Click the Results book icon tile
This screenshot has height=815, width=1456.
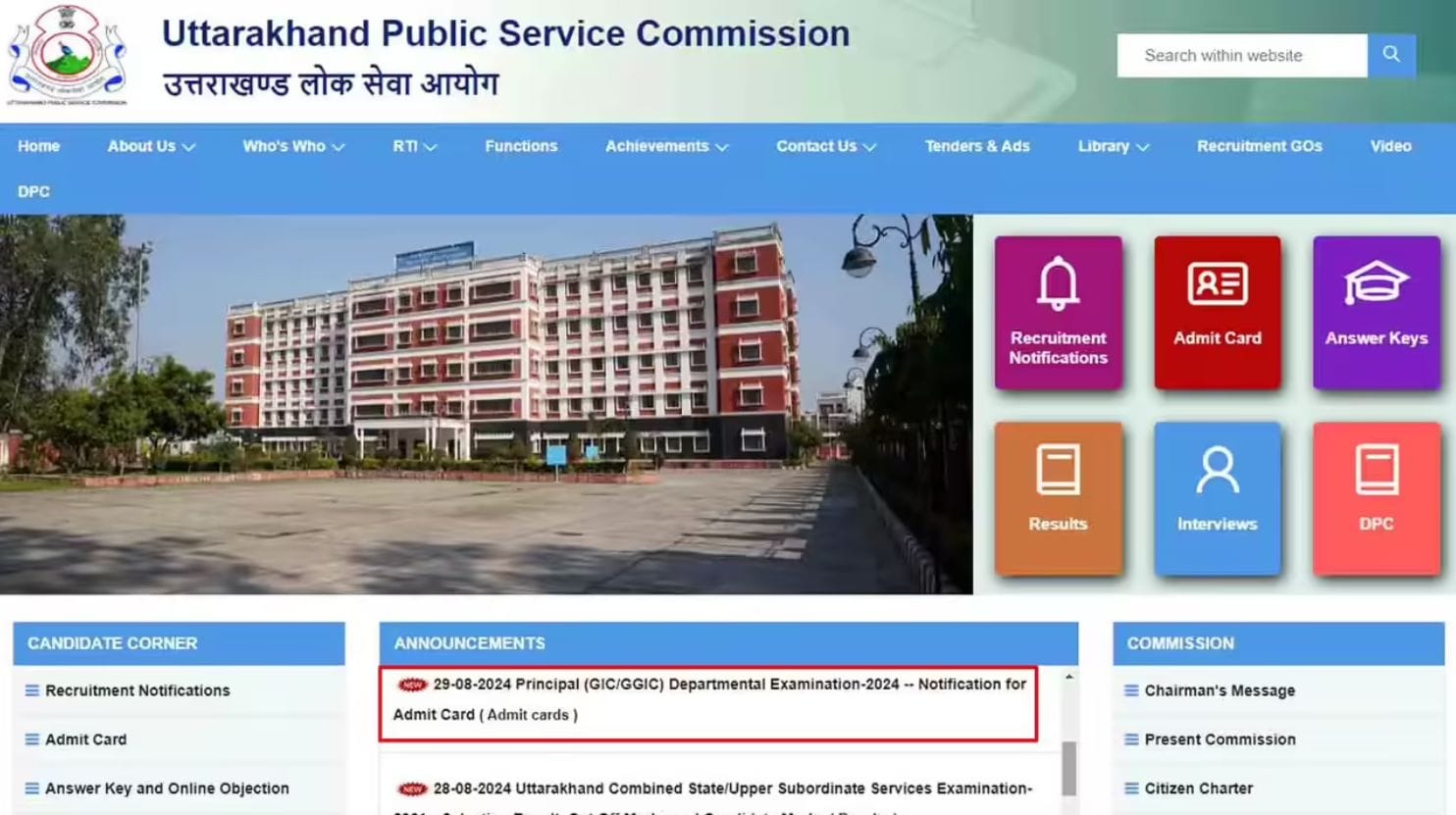coord(1058,496)
